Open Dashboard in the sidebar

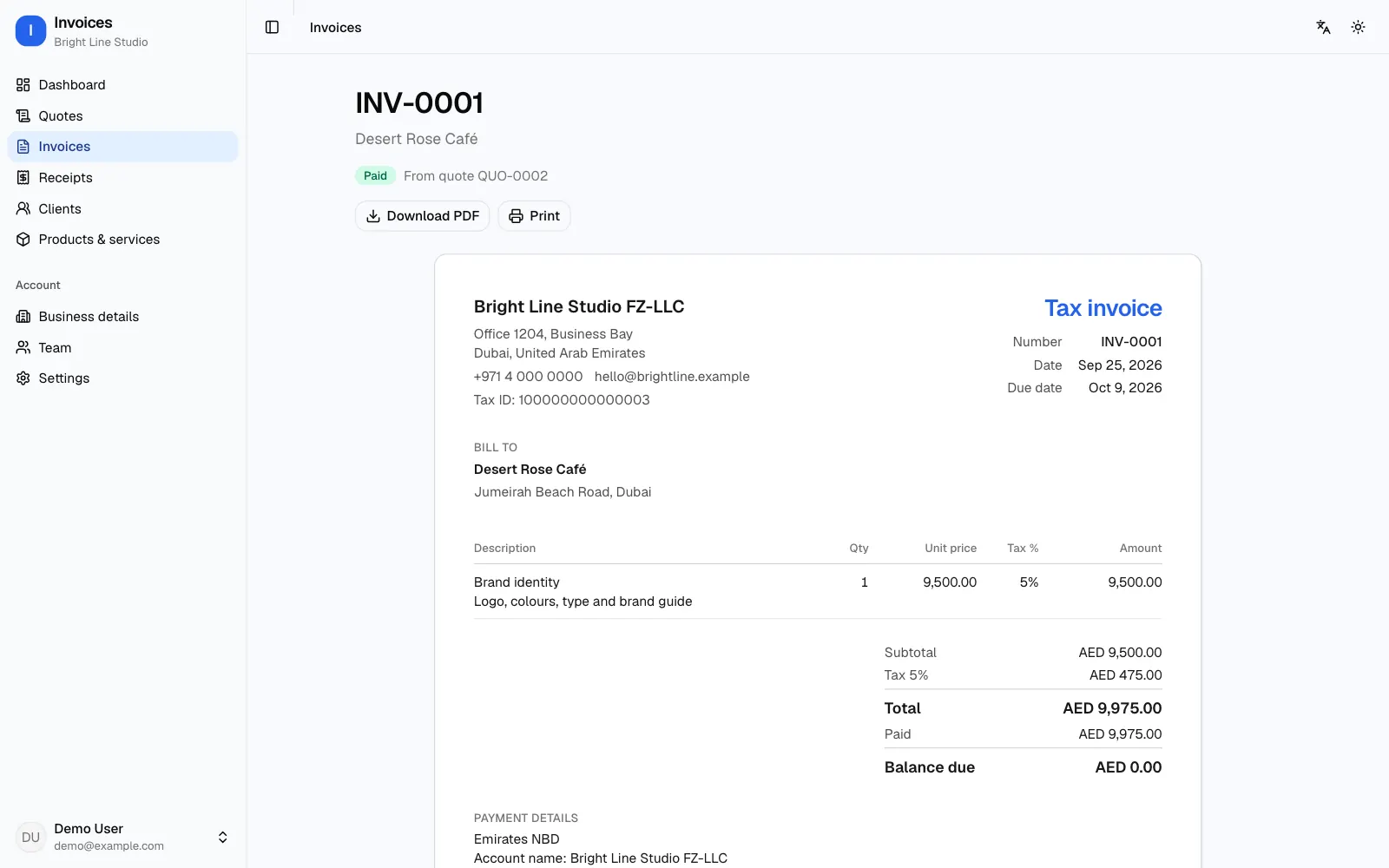pyautogui.click(x=122, y=85)
